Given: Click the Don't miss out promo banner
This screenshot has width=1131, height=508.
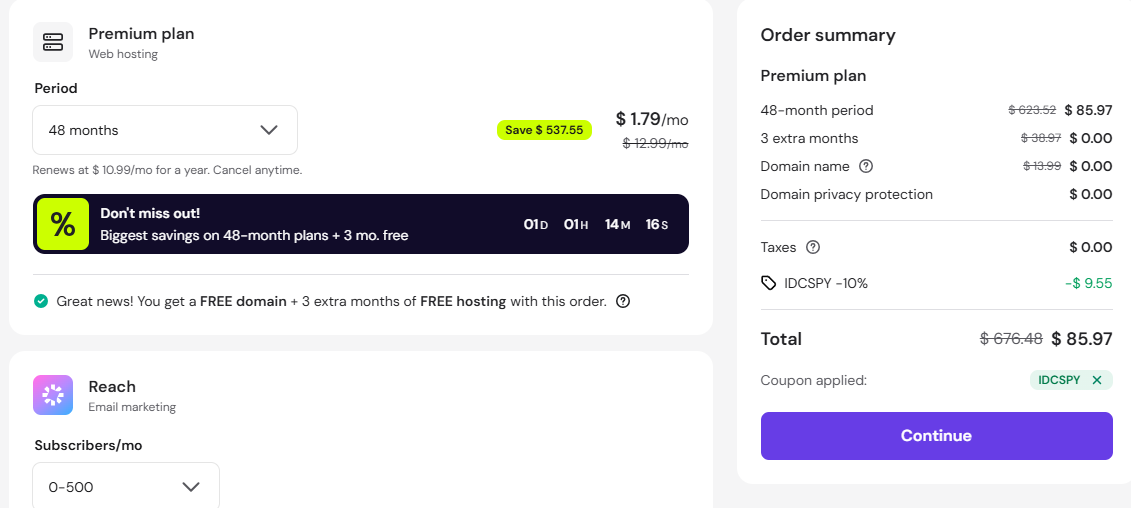Looking at the screenshot, I should pyautogui.click(x=300, y=224).
